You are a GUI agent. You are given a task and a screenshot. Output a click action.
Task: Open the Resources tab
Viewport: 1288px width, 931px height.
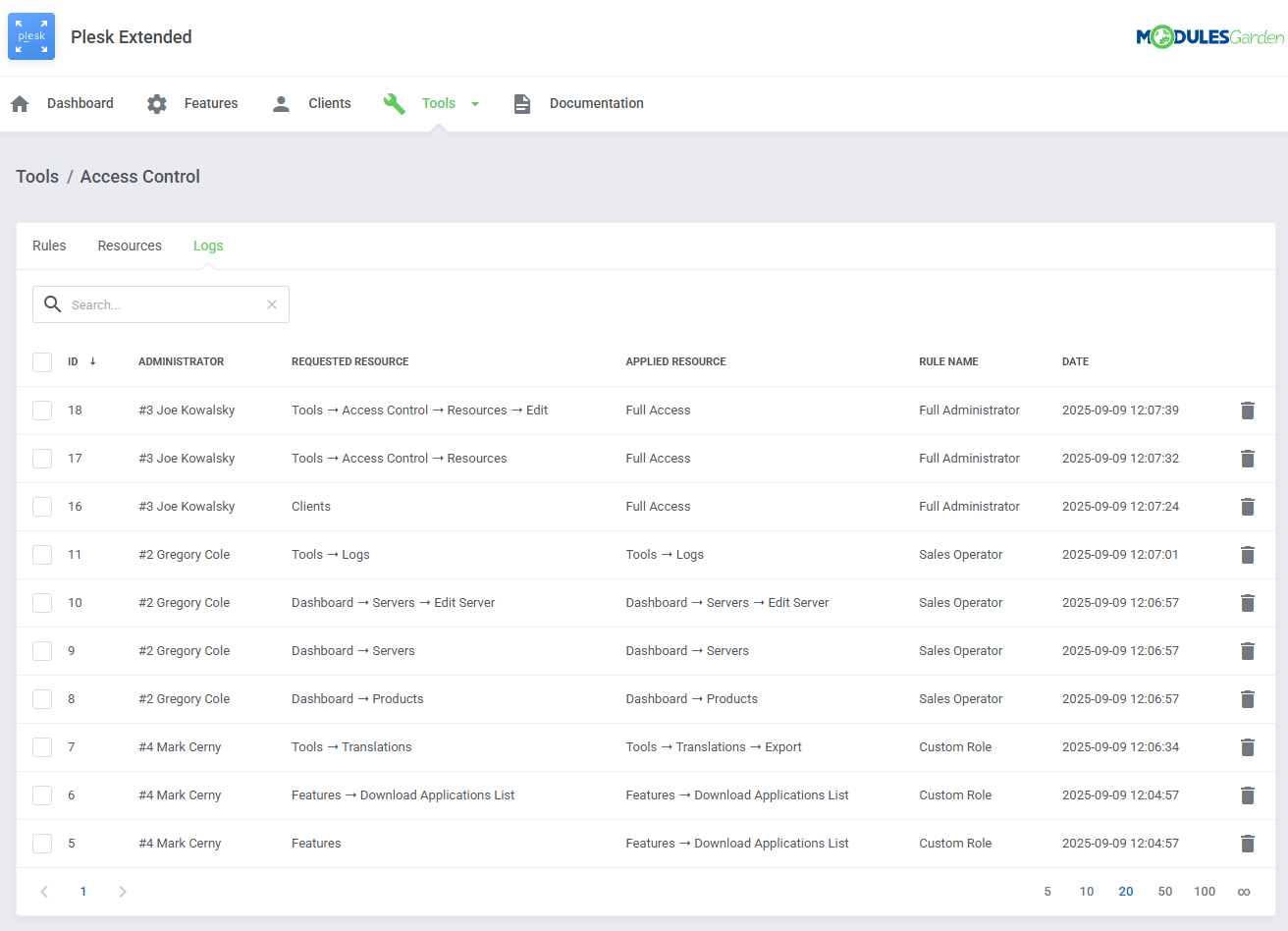point(129,246)
